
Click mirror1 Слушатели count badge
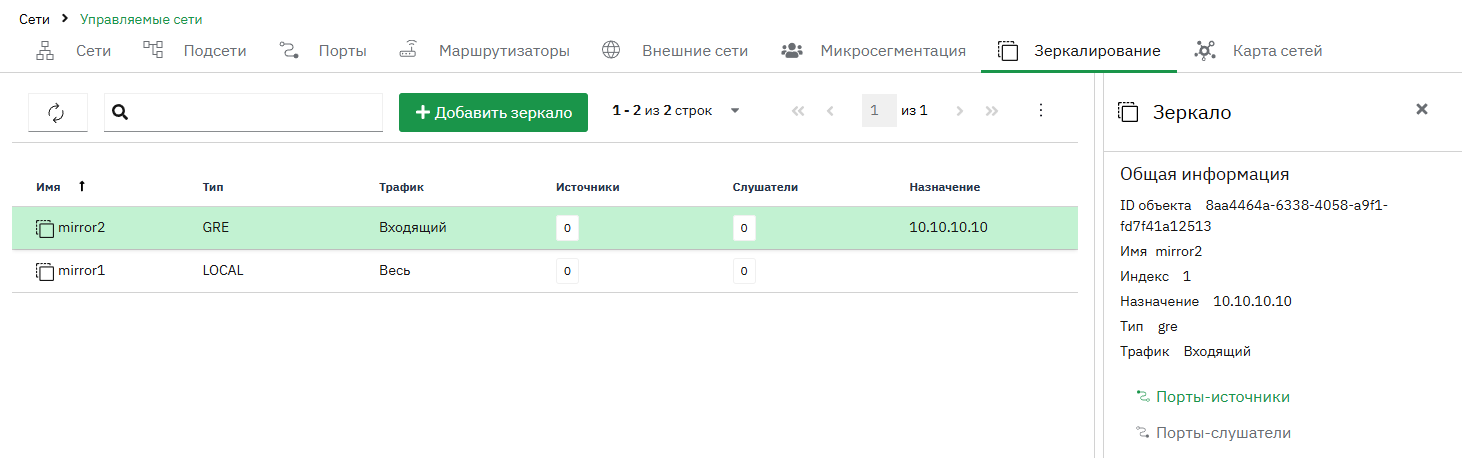pyautogui.click(x=743, y=271)
